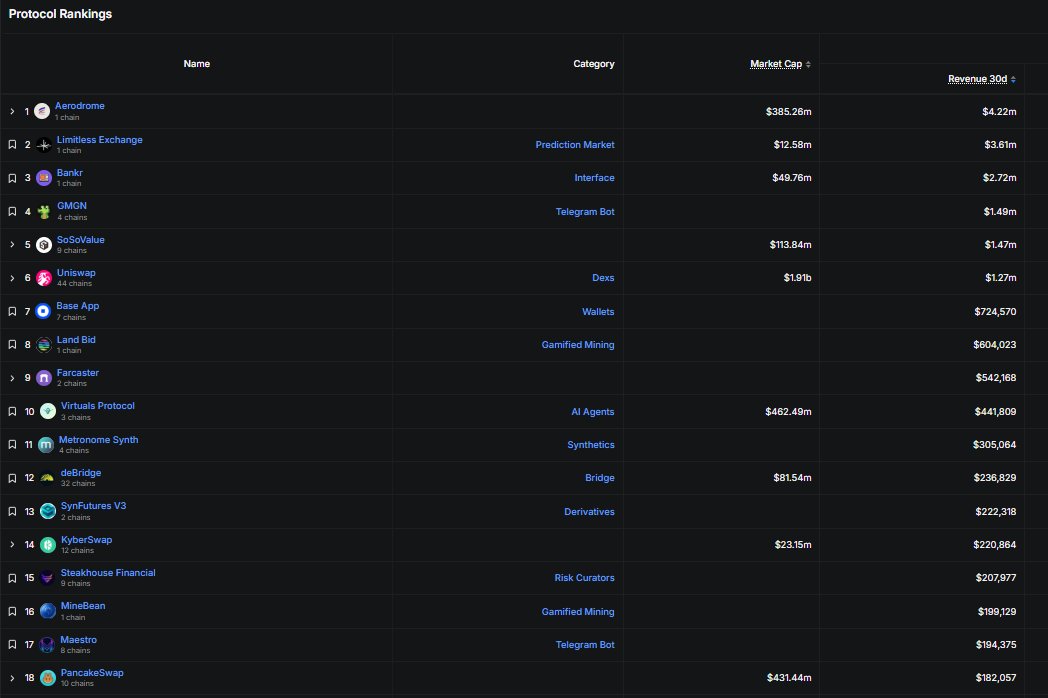
Task: Click the Land Bid logo icon
Action: tap(44, 344)
